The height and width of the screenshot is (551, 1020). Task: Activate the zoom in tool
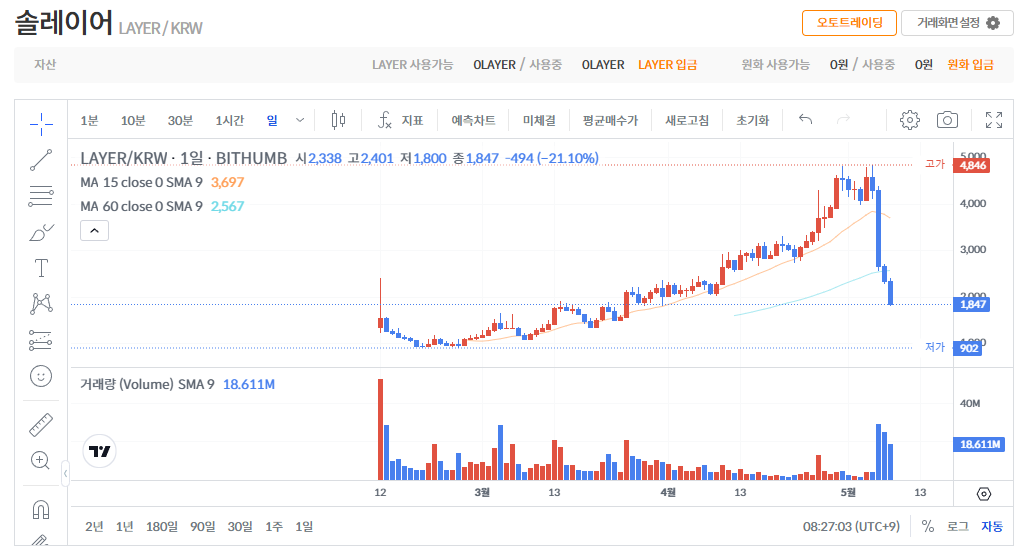[x=41, y=461]
